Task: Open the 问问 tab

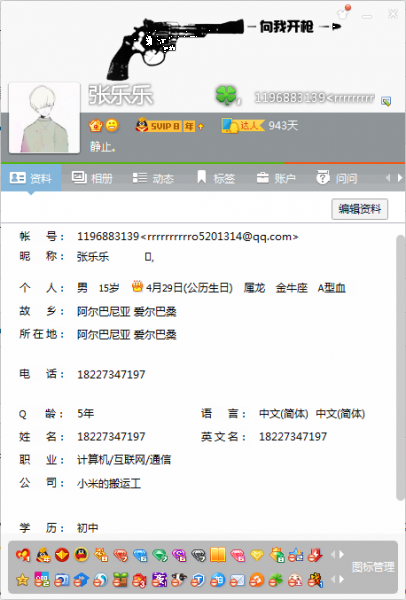Action: pyautogui.click(x=337, y=178)
